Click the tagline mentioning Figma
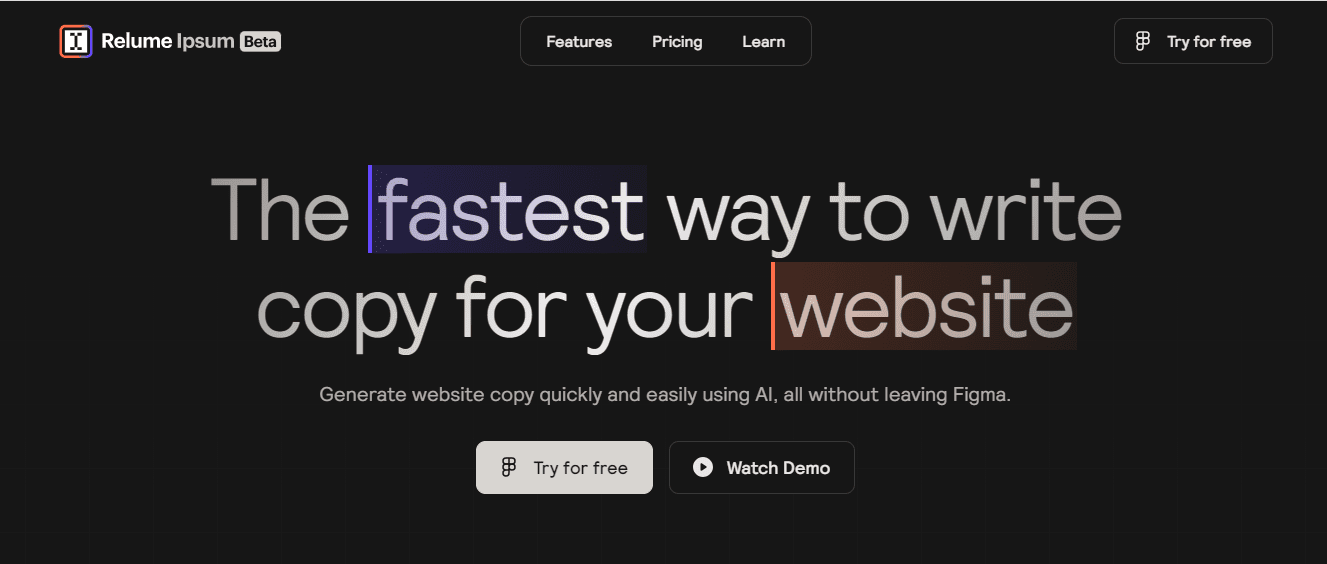1327x564 pixels. (665, 395)
